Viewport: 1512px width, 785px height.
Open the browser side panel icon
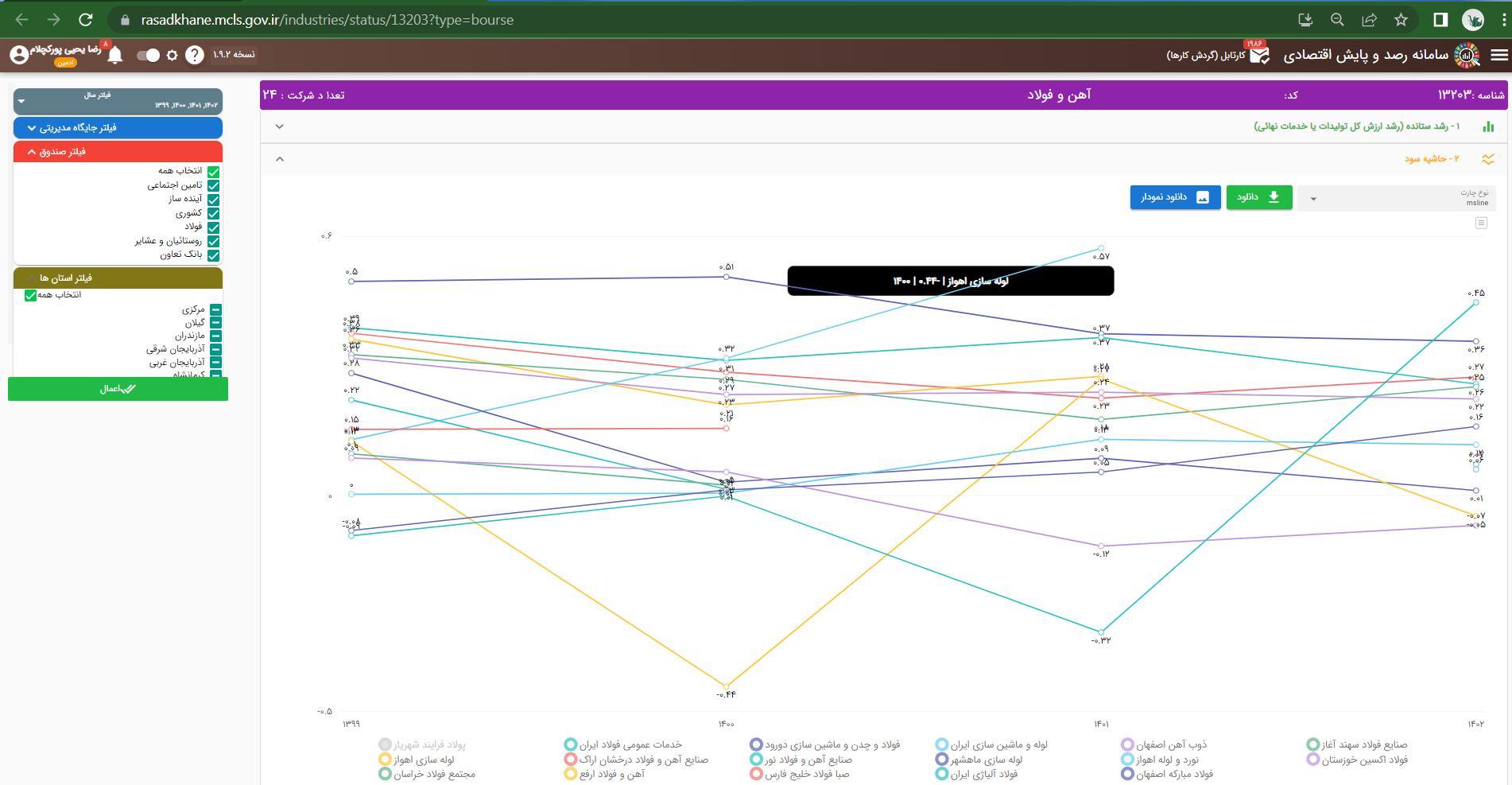coord(1440,20)
